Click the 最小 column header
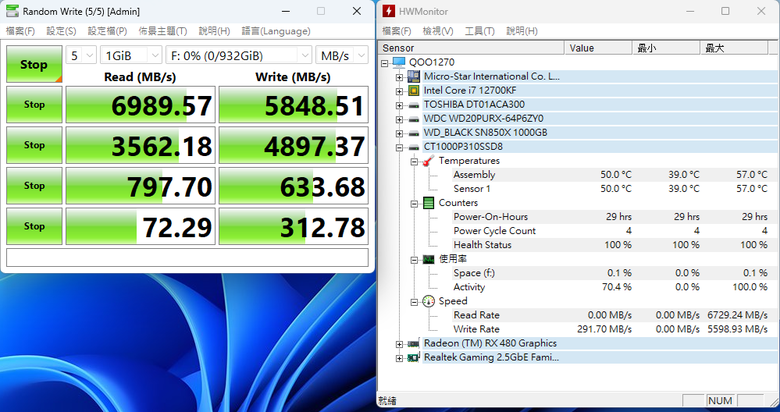This screenshot has height=412, width=780. click(x=666, y=48)
